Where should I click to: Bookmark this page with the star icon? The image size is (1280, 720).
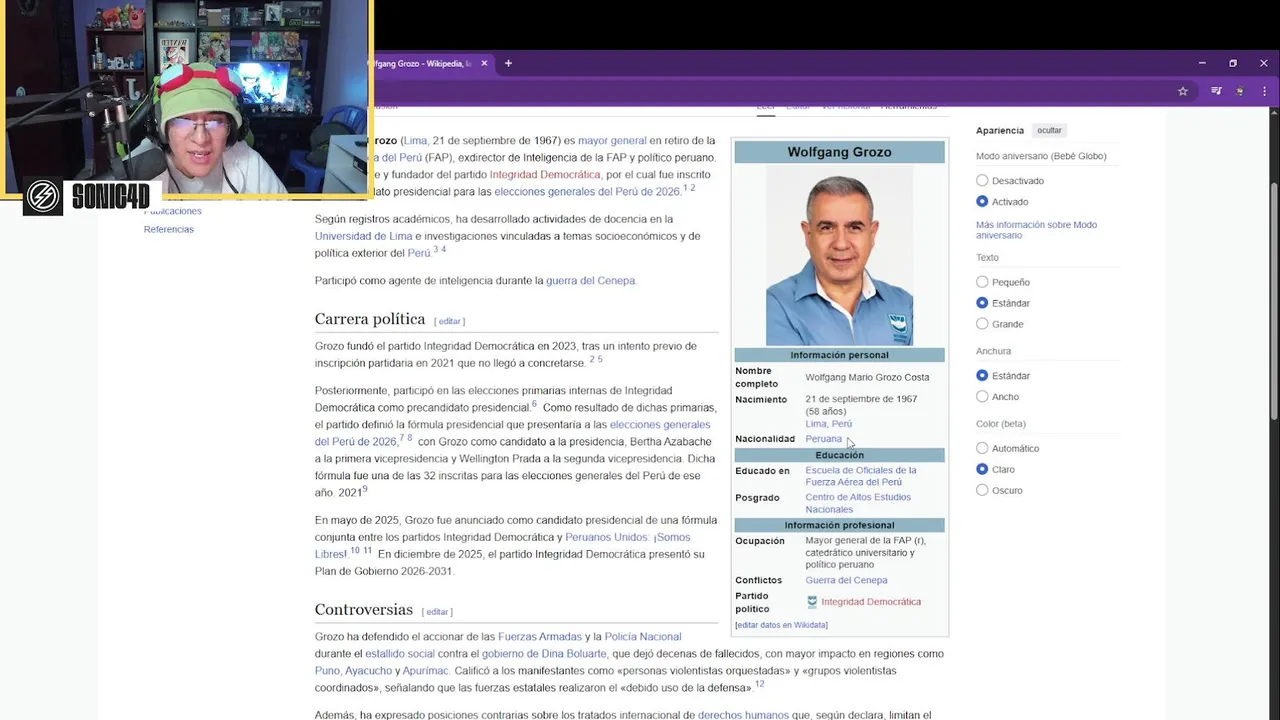coord(1183,91)
